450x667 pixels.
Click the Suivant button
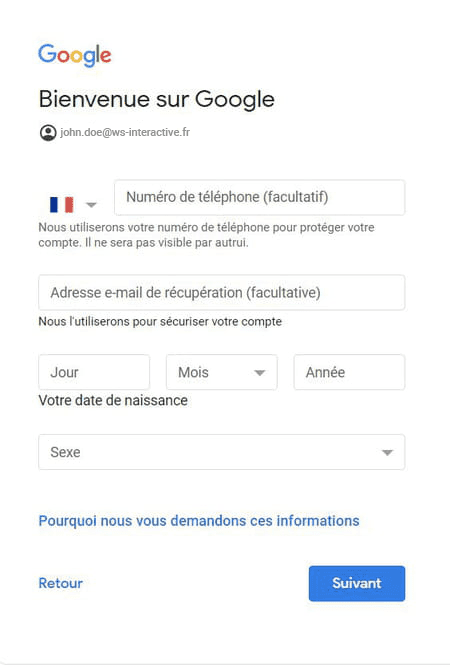(357, 583)
